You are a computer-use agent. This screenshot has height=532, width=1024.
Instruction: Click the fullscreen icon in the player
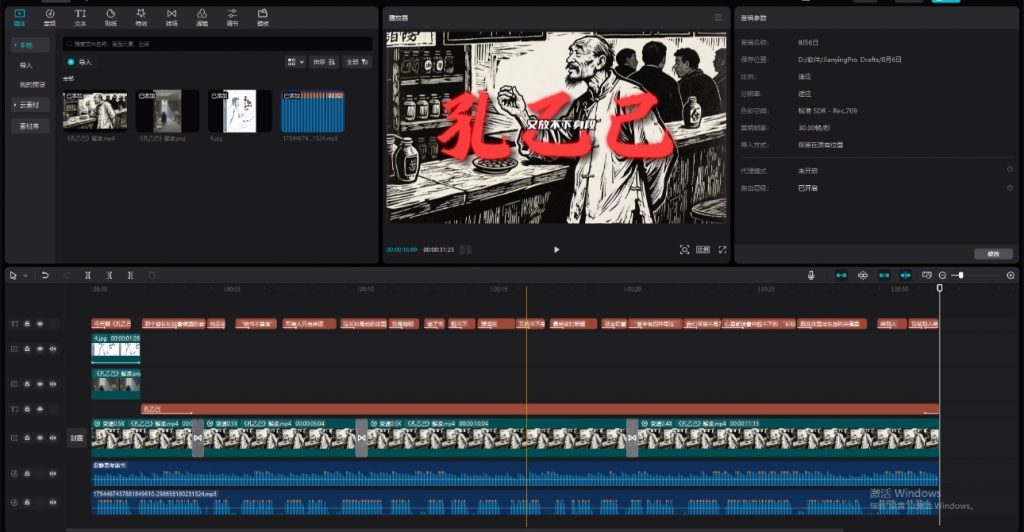(722, 249)
